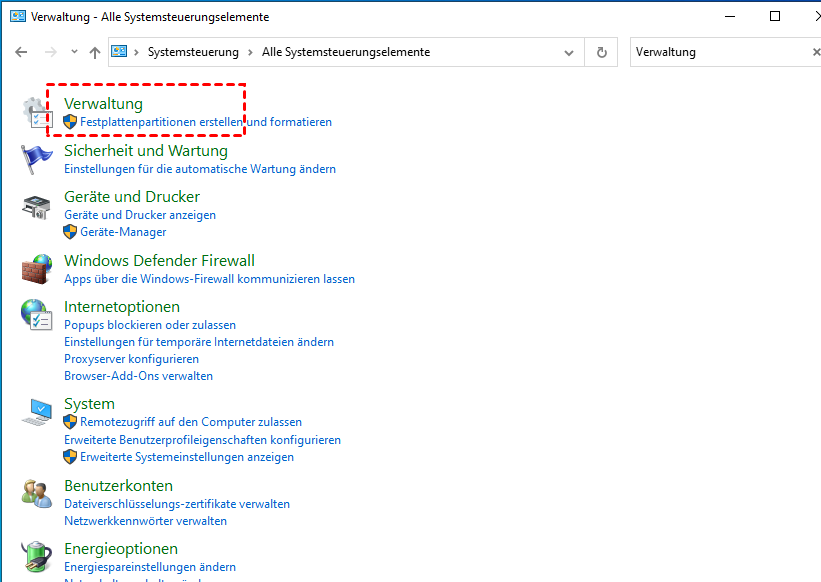Click the Benutzerkonten people icon

click(36, 494)
